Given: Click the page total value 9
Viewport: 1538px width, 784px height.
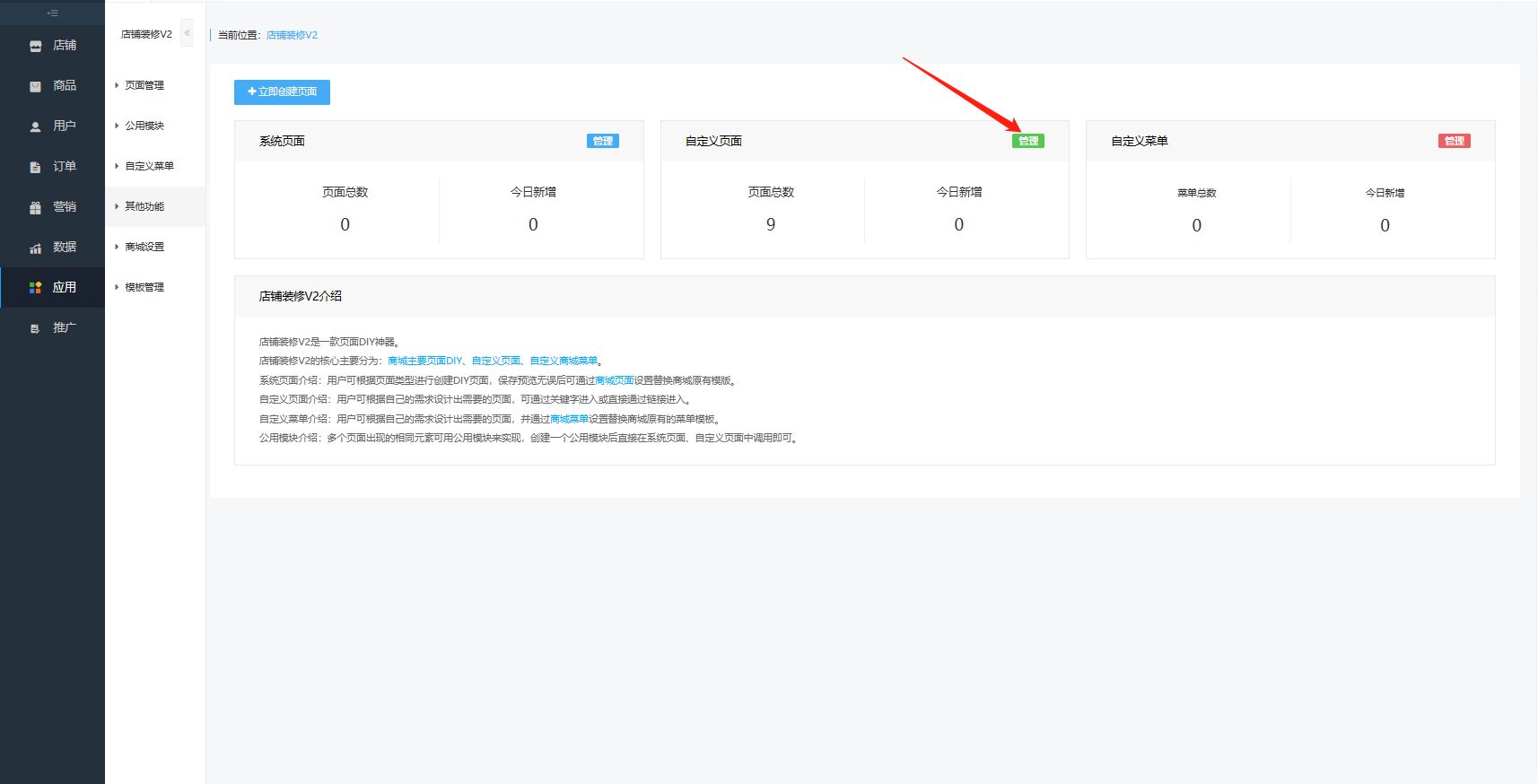Looking at the screenshot, I should tap(771, 224).
